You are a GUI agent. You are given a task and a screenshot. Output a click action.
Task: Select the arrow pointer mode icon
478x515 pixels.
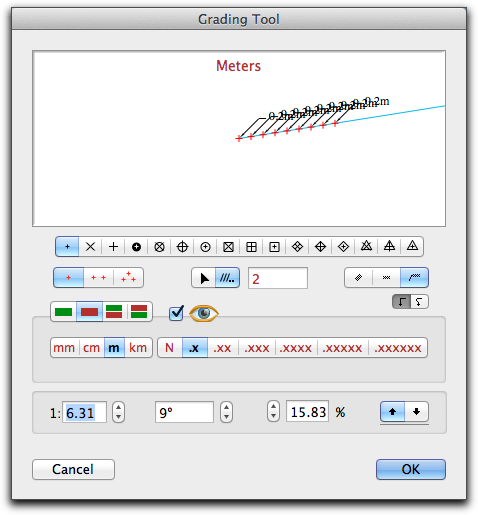(204, 278)
